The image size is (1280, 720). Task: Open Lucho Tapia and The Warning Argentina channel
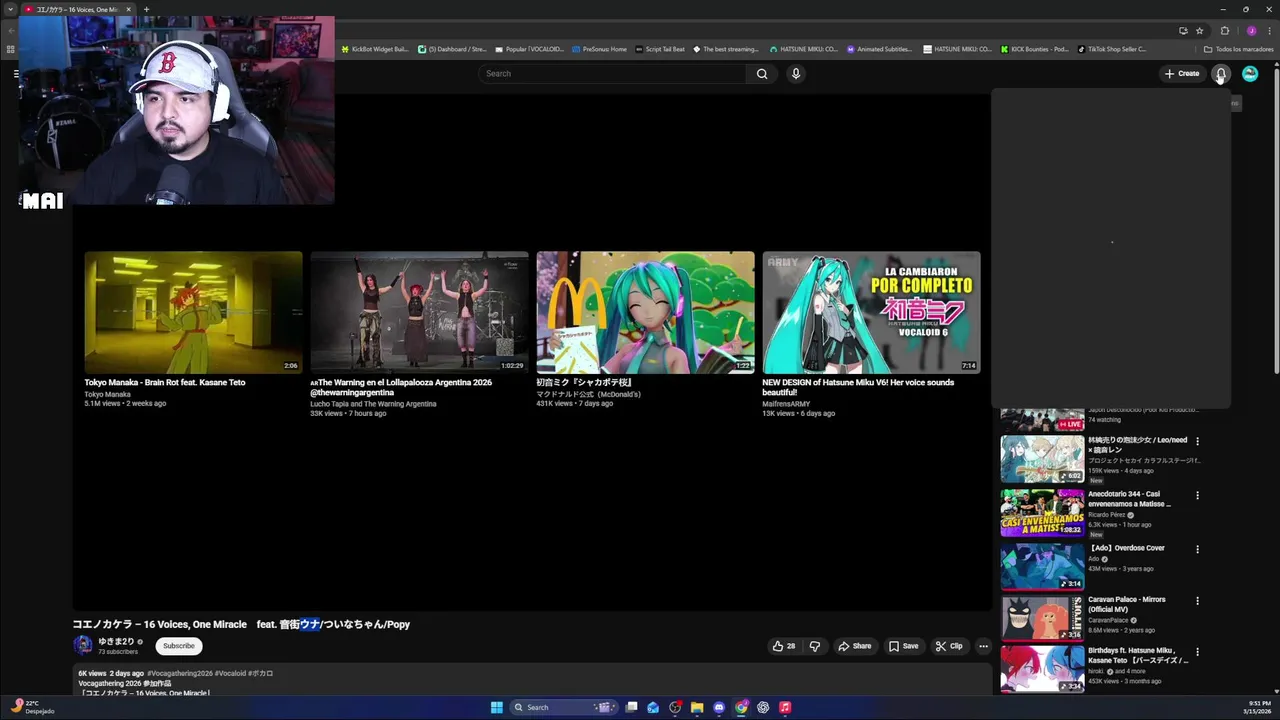pyautogui.click(x=373, y=404)
